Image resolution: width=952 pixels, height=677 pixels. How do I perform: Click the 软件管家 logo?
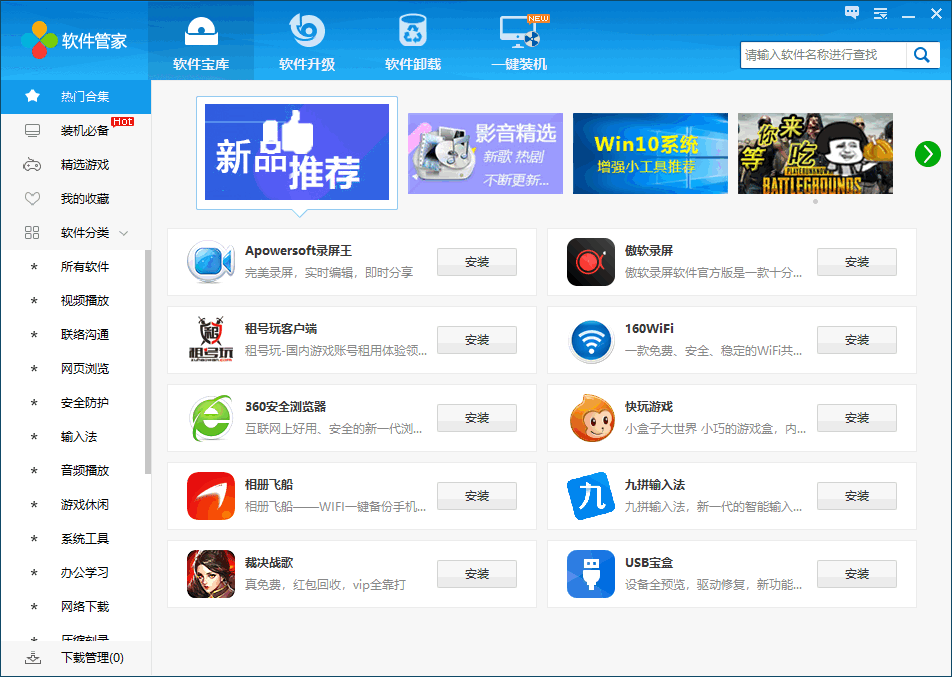(74, 40)
